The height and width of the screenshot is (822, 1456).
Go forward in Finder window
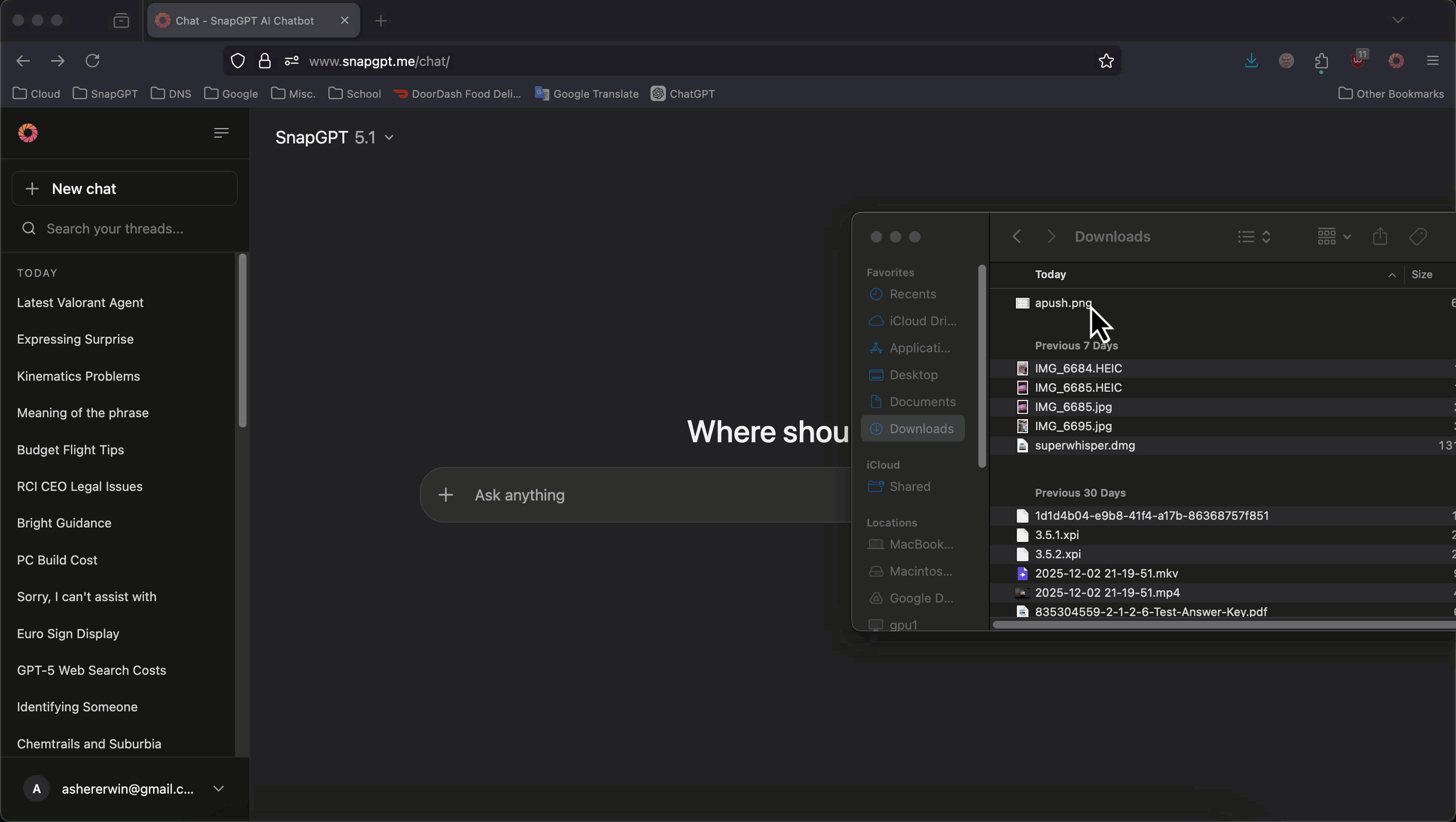coord(1051,236)
